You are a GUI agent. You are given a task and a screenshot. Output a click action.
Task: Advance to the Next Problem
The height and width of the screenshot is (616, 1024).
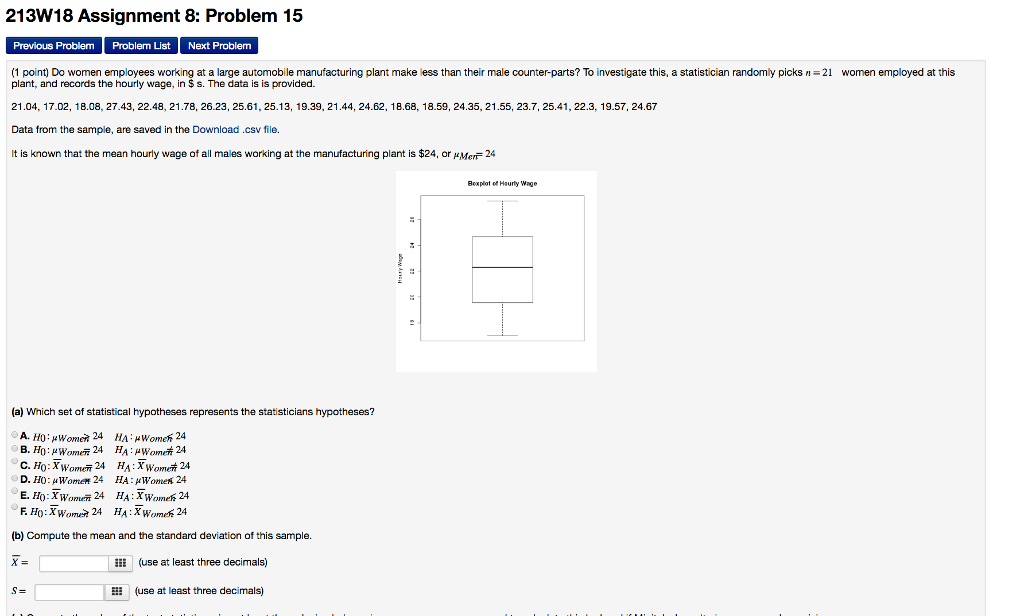219,45
